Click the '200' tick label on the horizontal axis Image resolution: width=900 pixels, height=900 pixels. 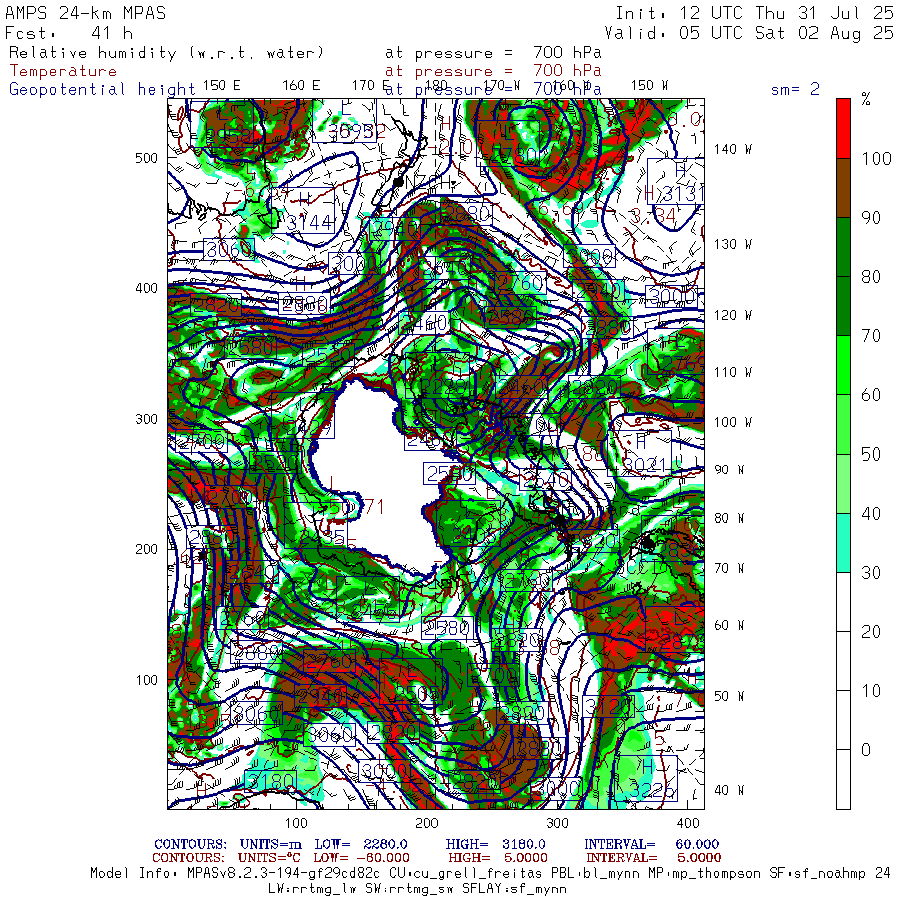[x=426, y=823]
